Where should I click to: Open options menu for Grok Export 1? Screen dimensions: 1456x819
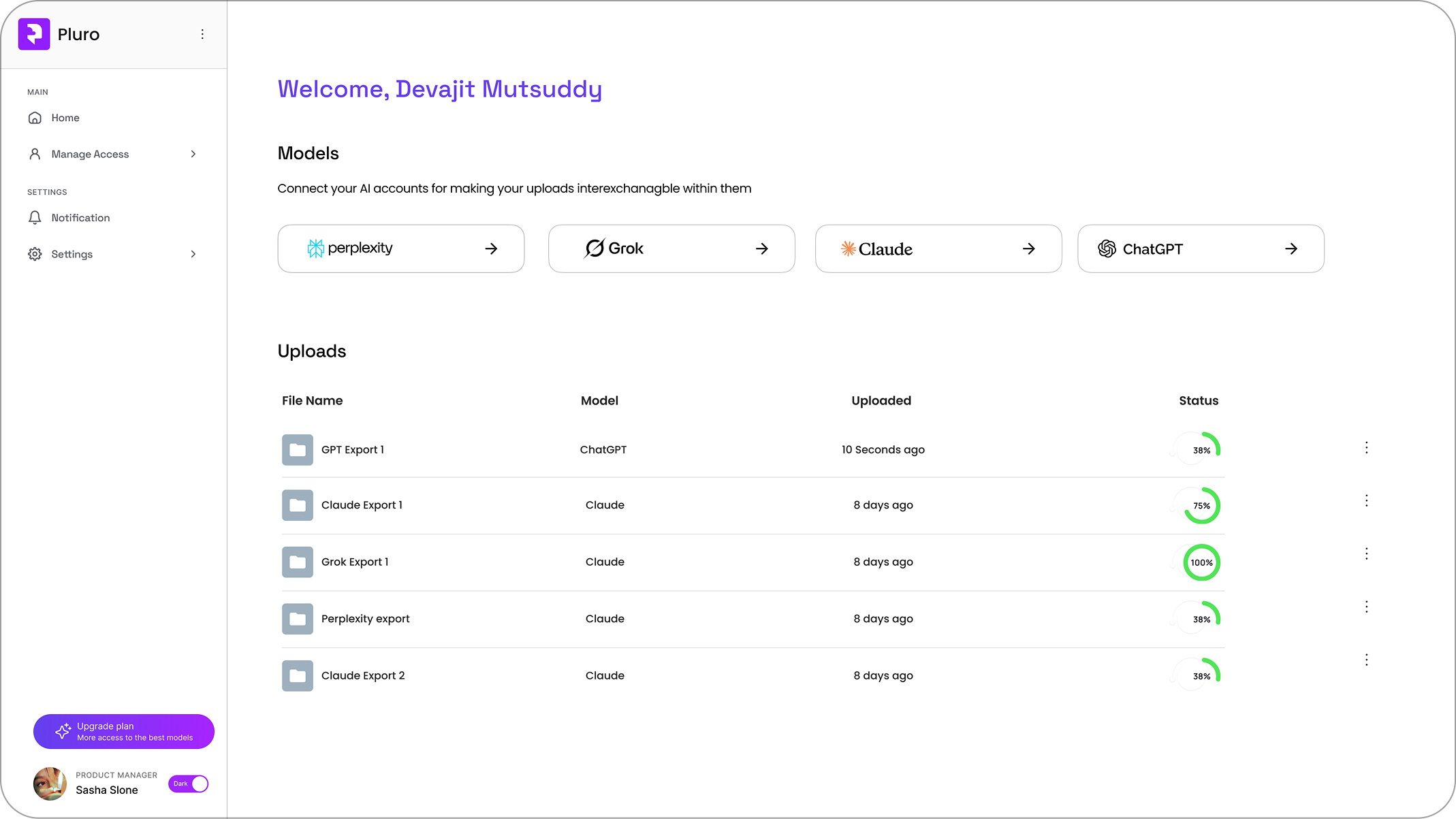[x=1367, y=553]
